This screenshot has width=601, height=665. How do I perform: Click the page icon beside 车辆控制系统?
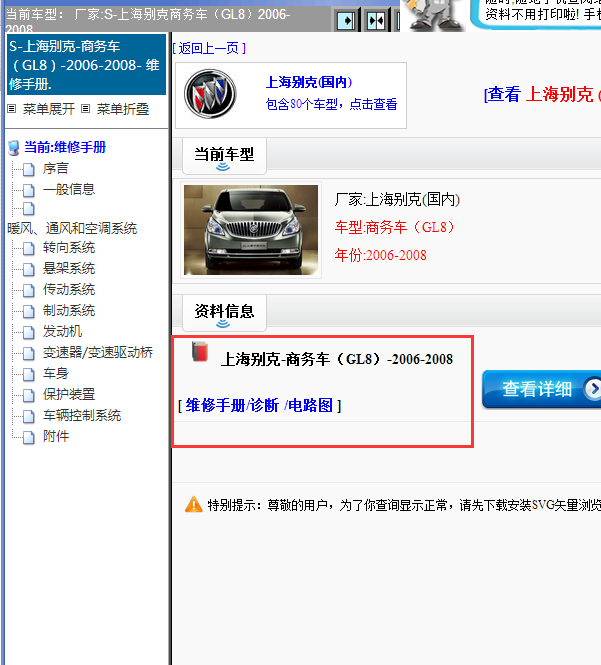pyautogui.click(x=28, y=416)
